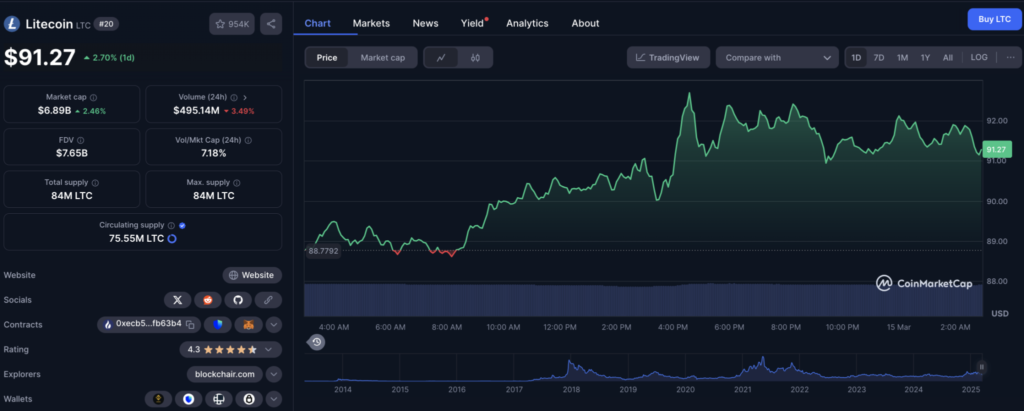1024x411 pixels.
Task: Open Litecoin's Reddit social link
Action: coord(208,299)
